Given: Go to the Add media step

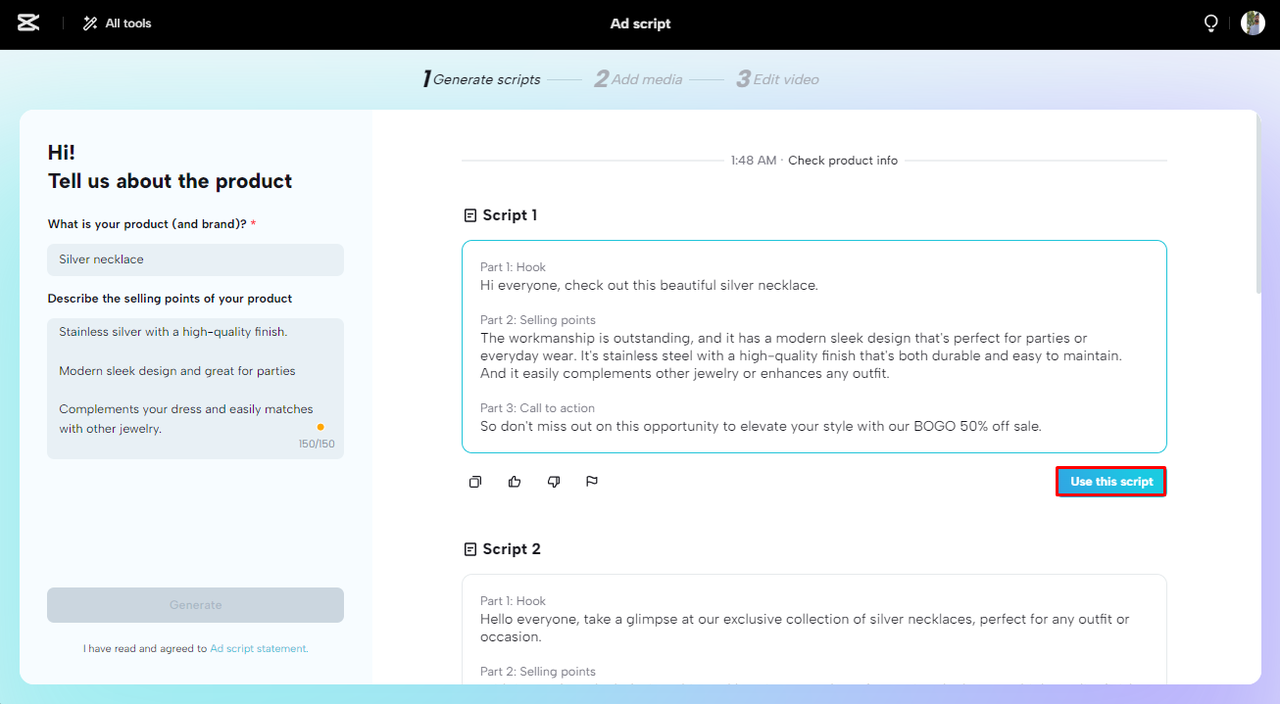Looking at the screenshot, I should (638, 79).
